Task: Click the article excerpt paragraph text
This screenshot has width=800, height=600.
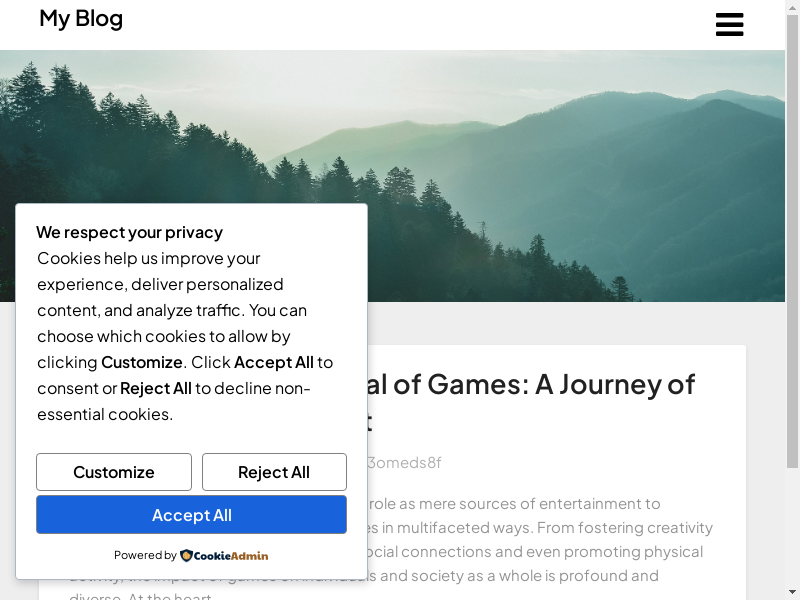Action: [540, 527]
